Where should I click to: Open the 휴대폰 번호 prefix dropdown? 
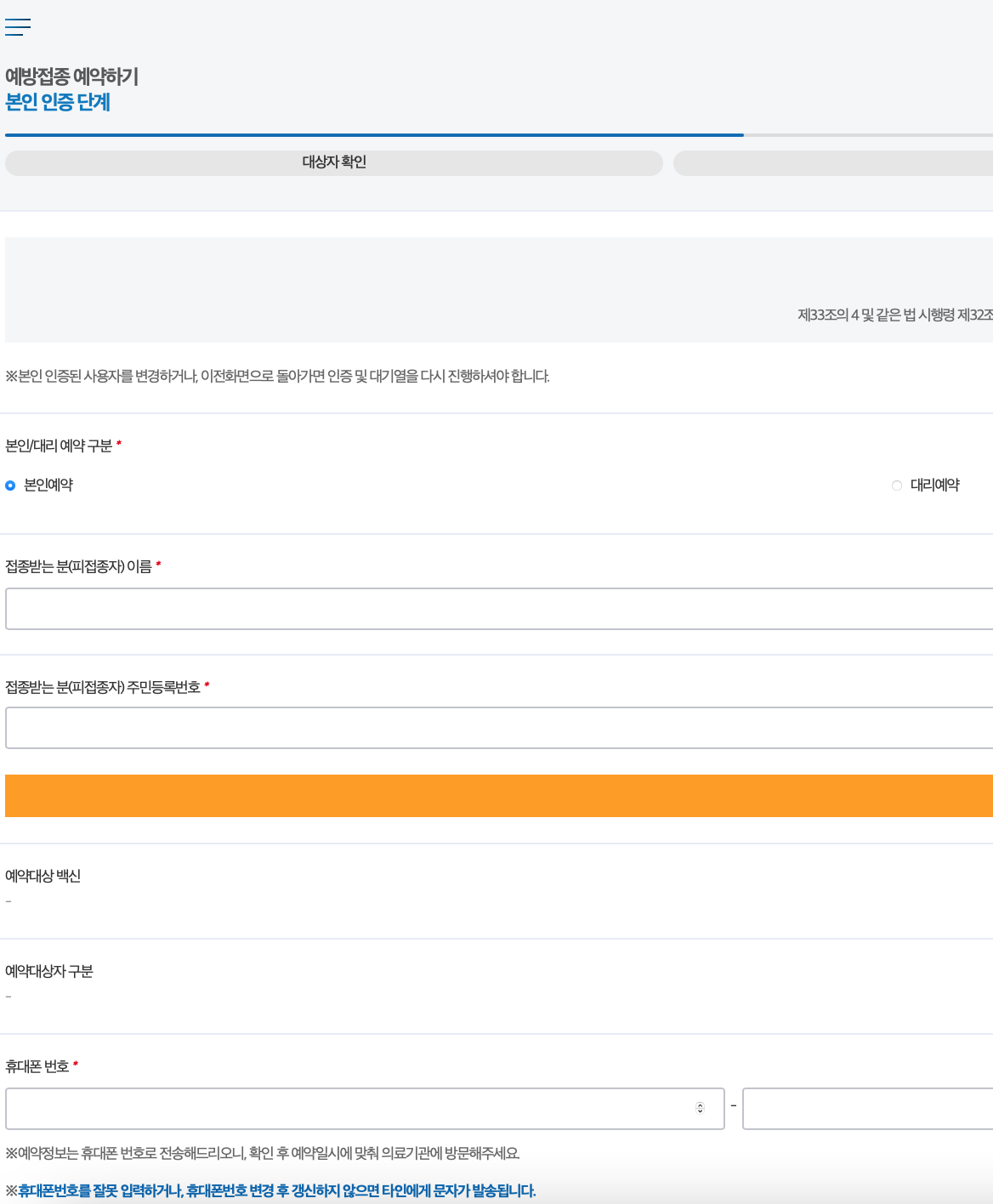click(365, 1109)
